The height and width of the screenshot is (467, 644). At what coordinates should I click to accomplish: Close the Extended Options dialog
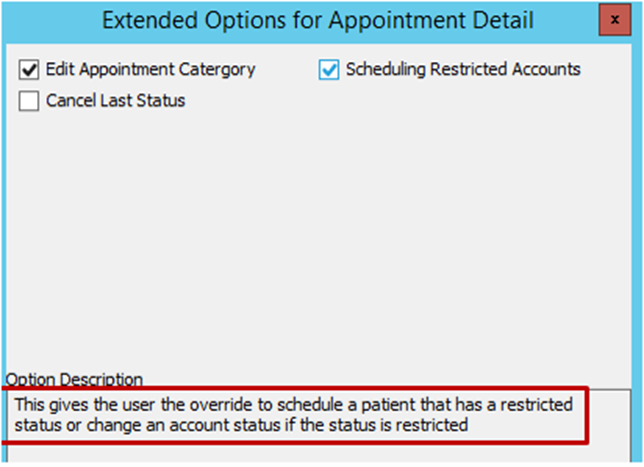click(x=615, y=20)
